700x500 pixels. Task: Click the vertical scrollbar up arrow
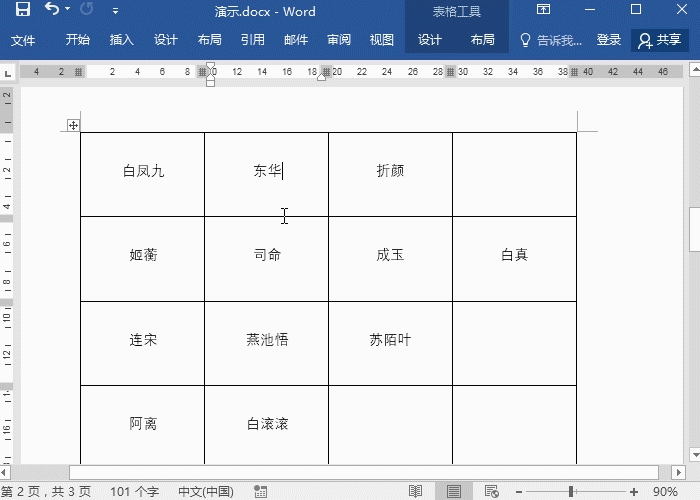coord(695,69)
